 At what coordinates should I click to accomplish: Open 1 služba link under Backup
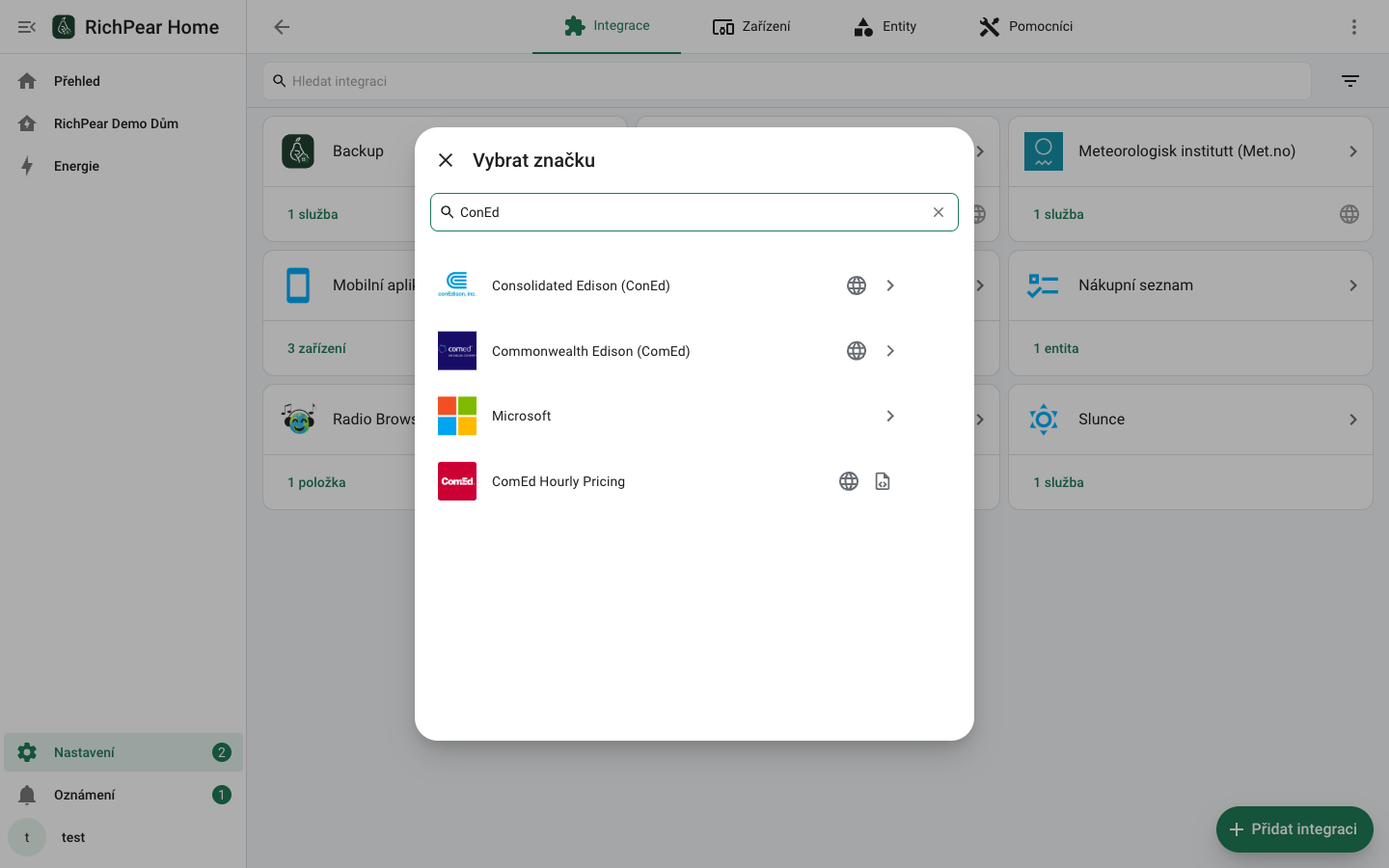(313, 214)
